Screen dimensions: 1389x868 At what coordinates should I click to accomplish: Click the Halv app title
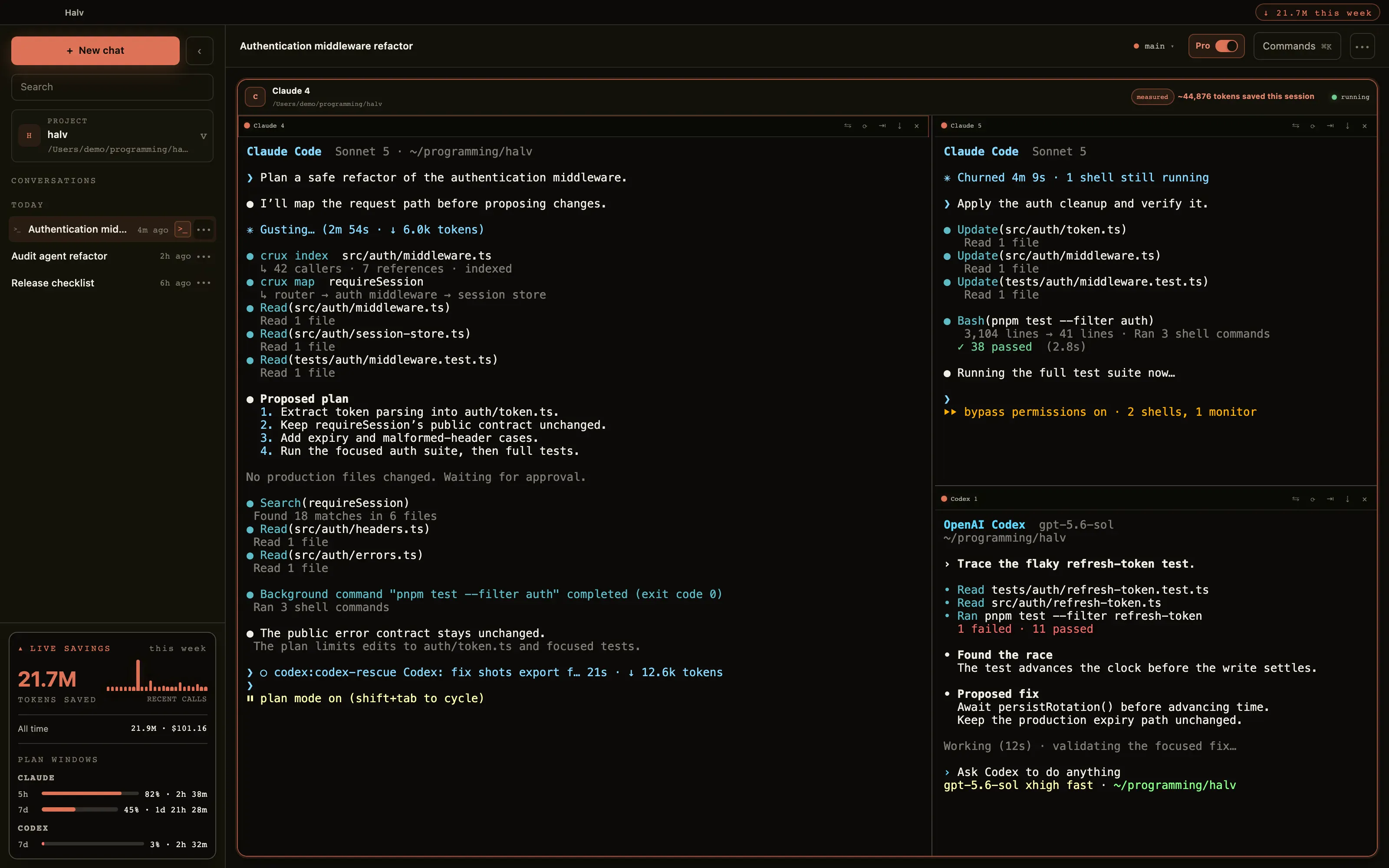(x=74, y=13)
